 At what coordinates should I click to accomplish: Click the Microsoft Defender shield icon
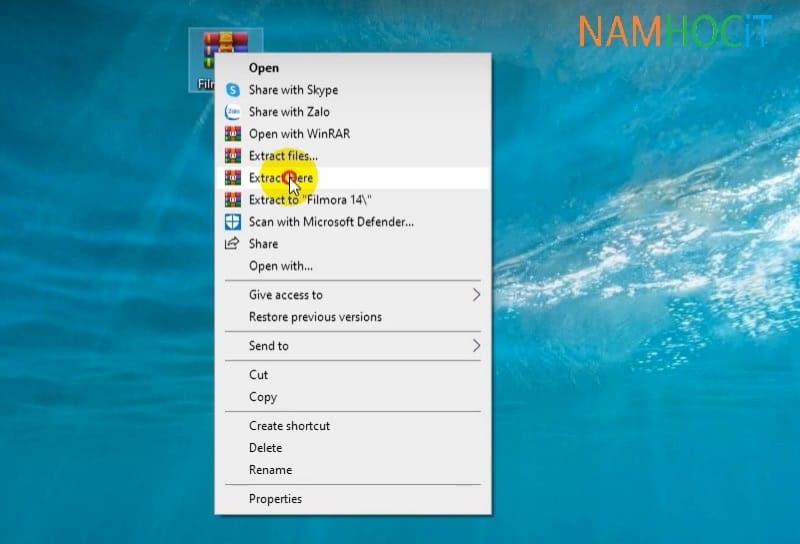pyautogui.click(x=233, y=222)
